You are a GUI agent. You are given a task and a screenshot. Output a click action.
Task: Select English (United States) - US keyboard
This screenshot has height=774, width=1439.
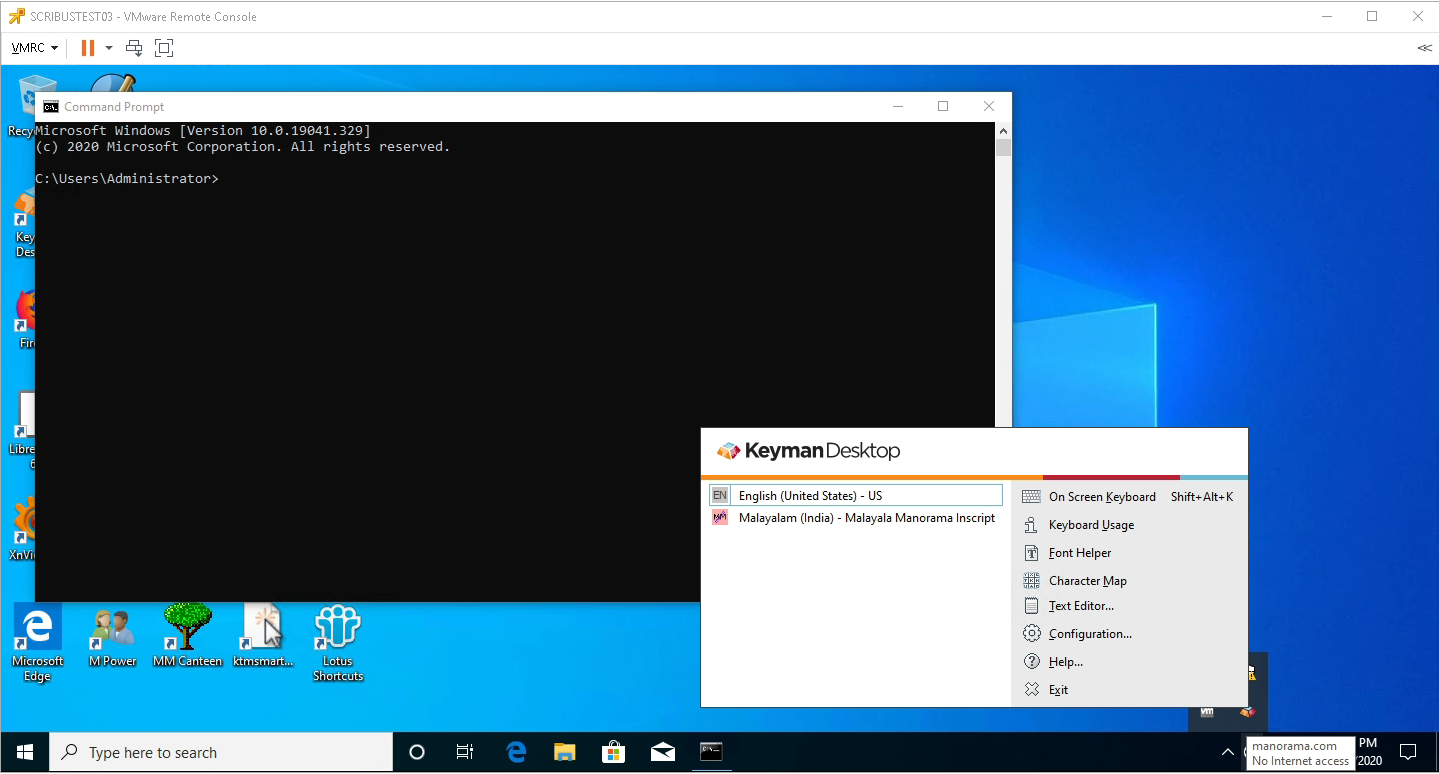856,496
